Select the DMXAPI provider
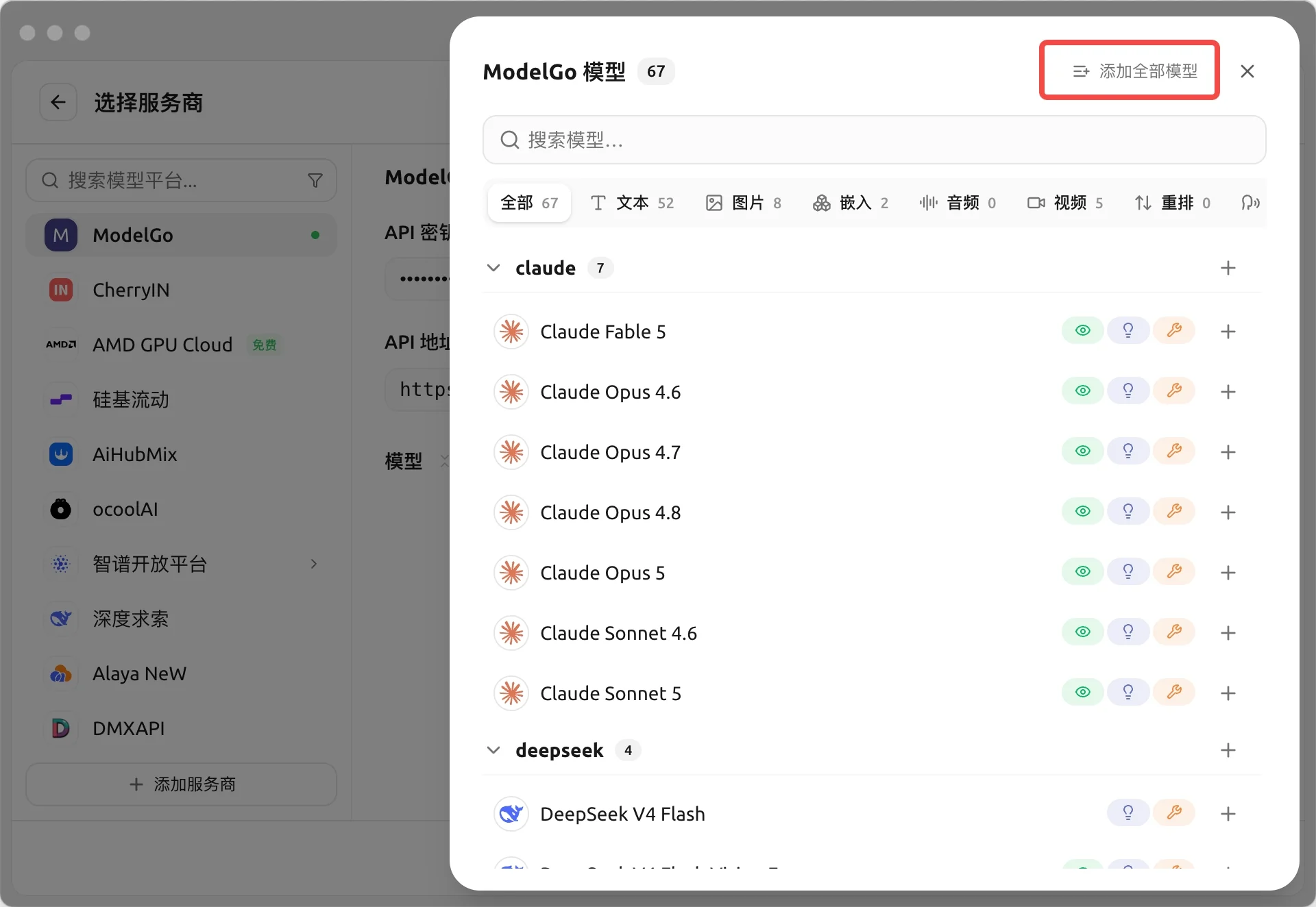The image size is (1316, 907). [x=182, y=728]
